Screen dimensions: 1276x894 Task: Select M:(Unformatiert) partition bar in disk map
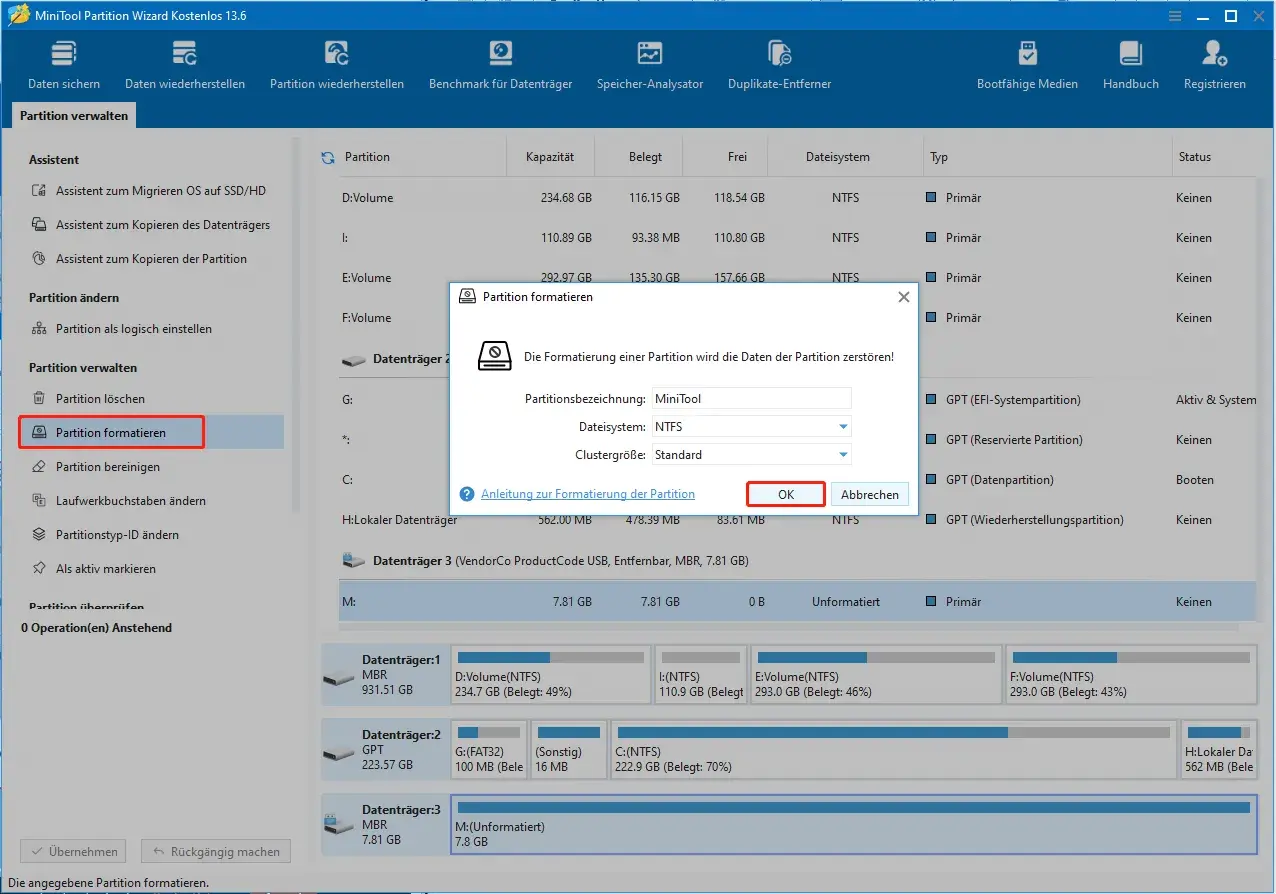(x=854, y=826)
